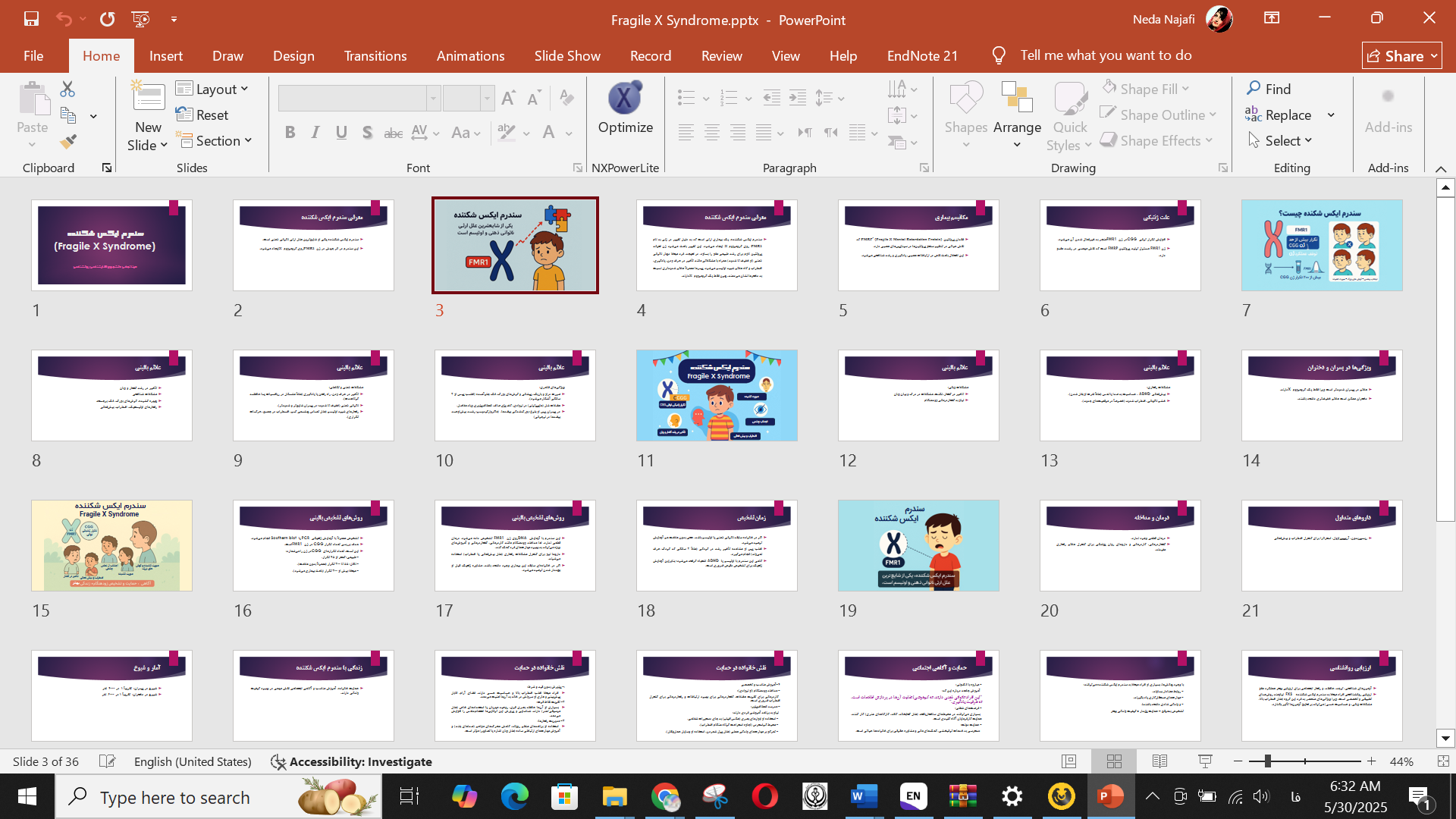Click Fit slide to window icon
This screenshot has height=819, width=1456.
(1442, 761)
